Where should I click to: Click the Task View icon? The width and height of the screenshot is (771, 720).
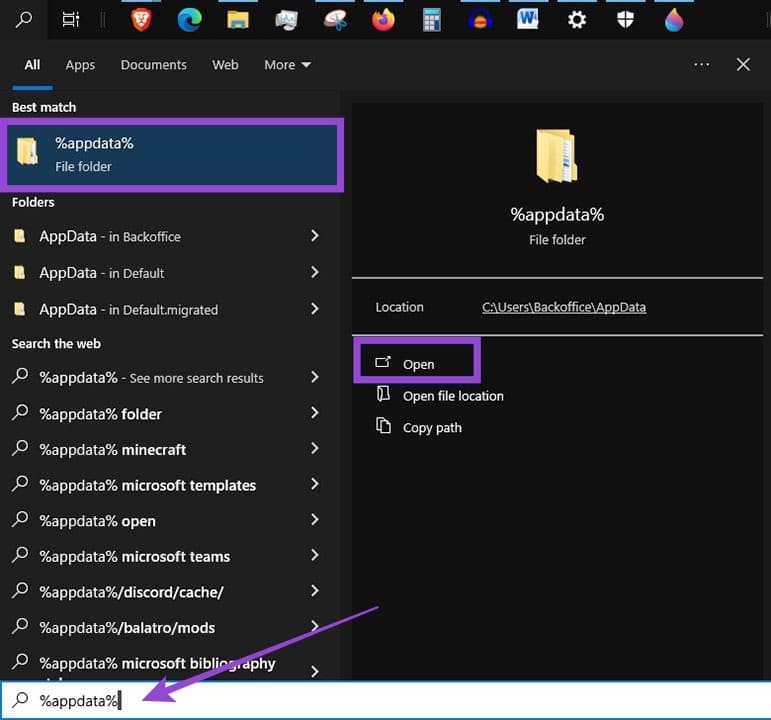(x=71, y=19)
